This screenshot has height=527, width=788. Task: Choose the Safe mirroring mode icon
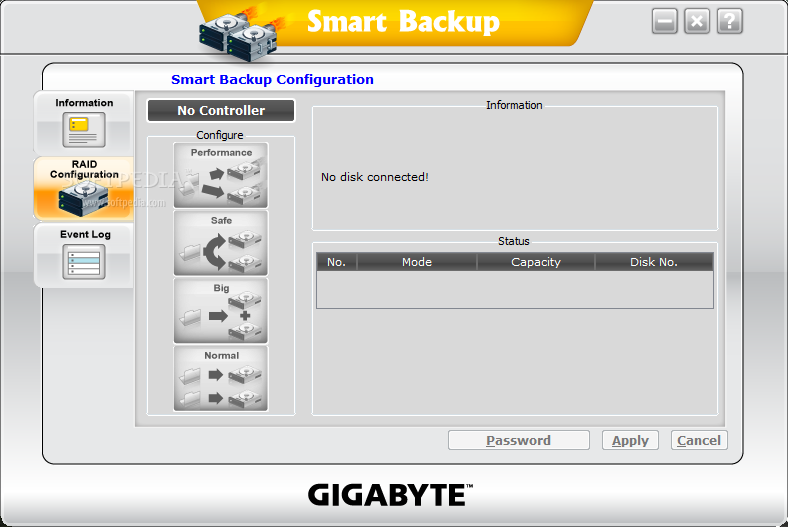tap(221, 243)
